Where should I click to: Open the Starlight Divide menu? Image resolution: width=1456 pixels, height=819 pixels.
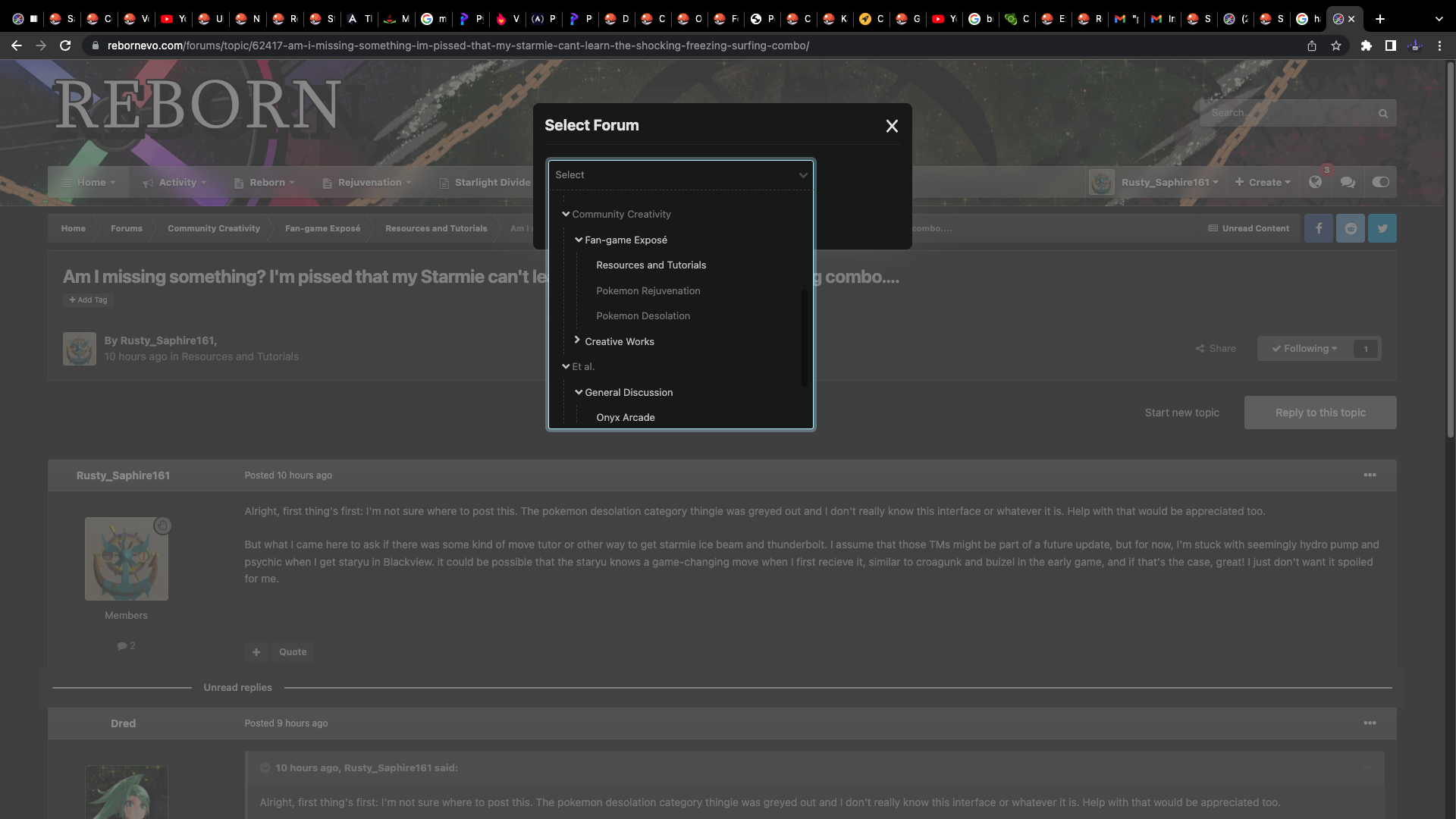tap(485, 183)
